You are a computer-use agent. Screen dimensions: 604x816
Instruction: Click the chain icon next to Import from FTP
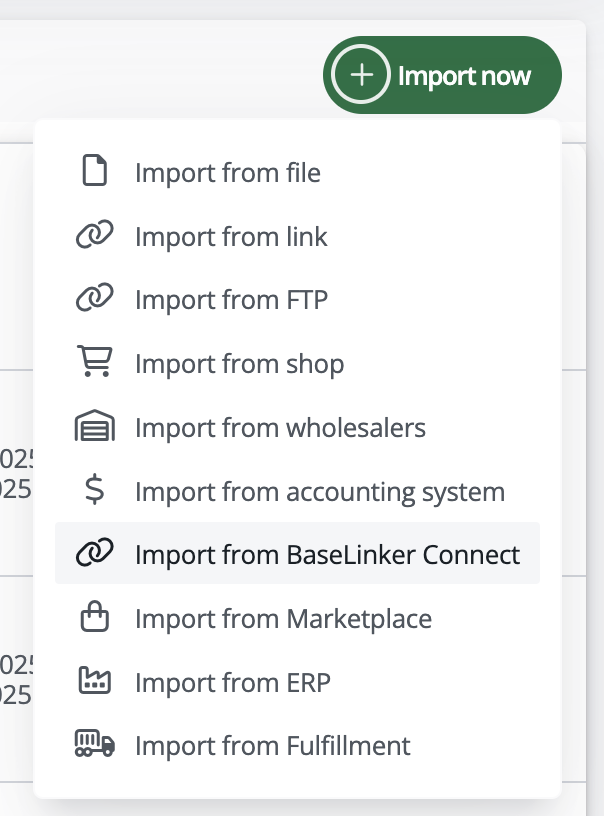[x=94, y=300]
